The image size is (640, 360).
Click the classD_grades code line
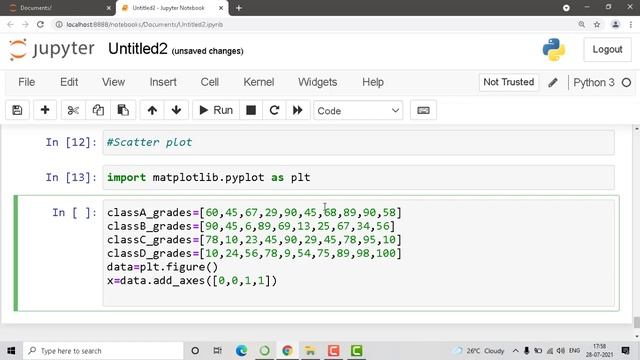point(254,253)
